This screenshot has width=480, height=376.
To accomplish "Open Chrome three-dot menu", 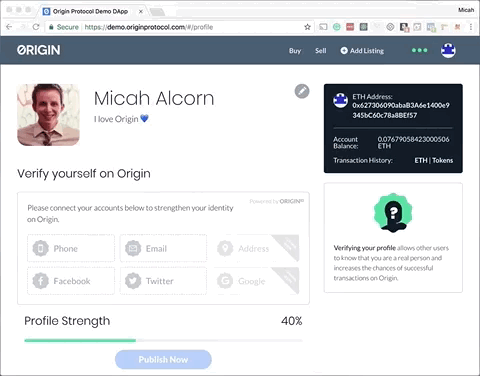I will [x=471, y=27].
